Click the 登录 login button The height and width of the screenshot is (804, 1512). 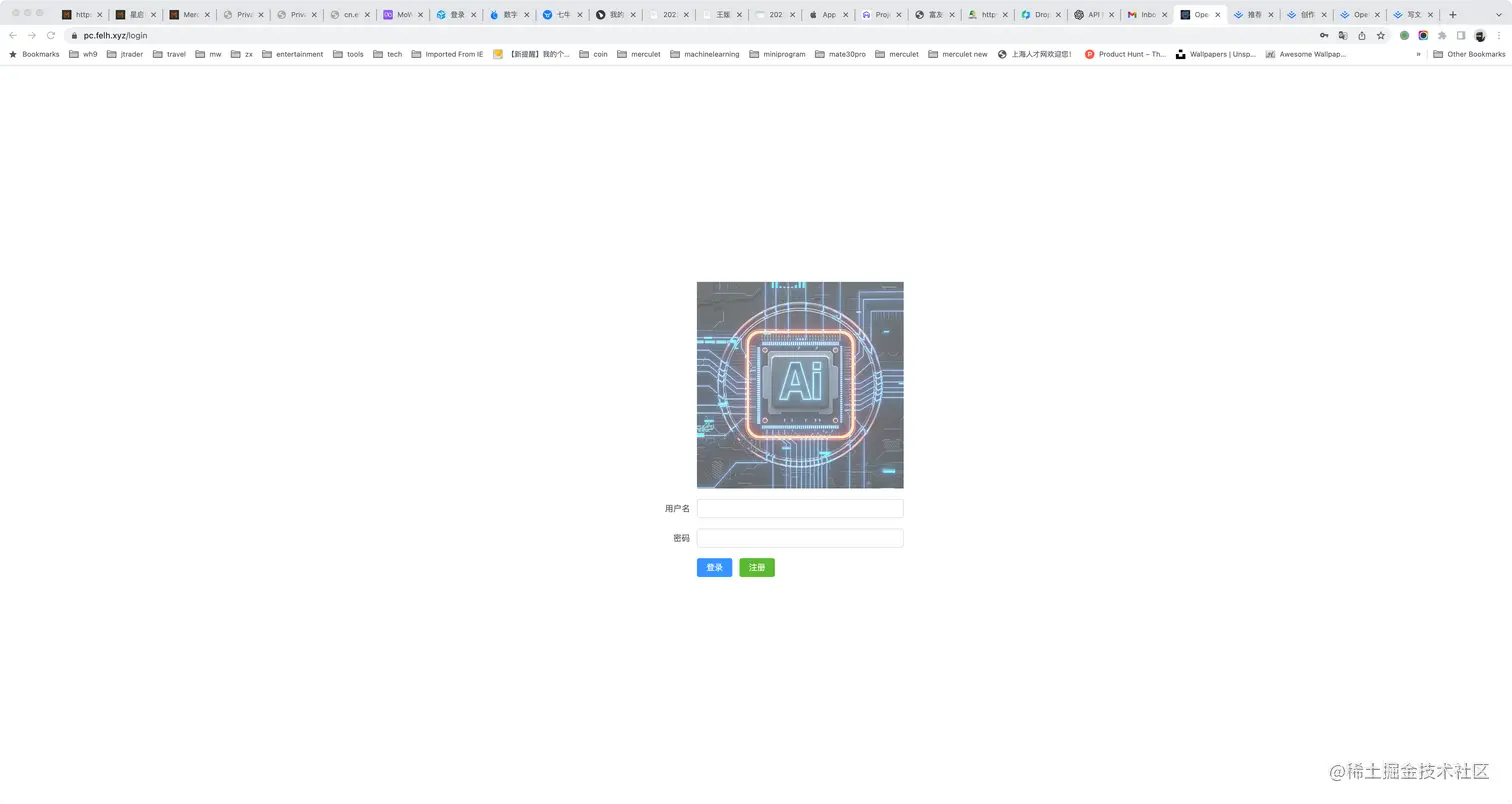(714, 567)
